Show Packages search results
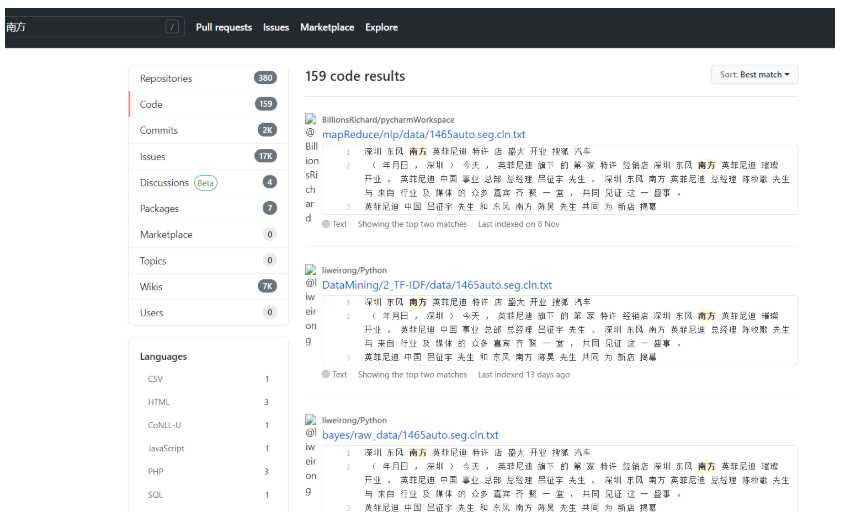 [x=208, y=208]
